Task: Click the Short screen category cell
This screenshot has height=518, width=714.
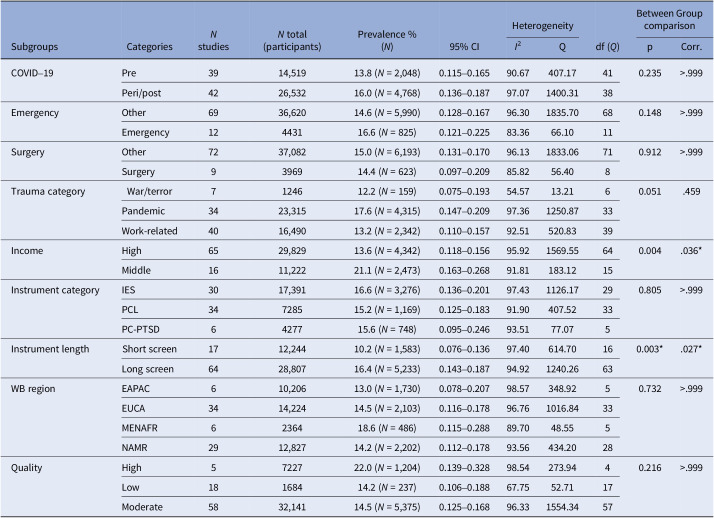Action: click(x=149, y=349)
